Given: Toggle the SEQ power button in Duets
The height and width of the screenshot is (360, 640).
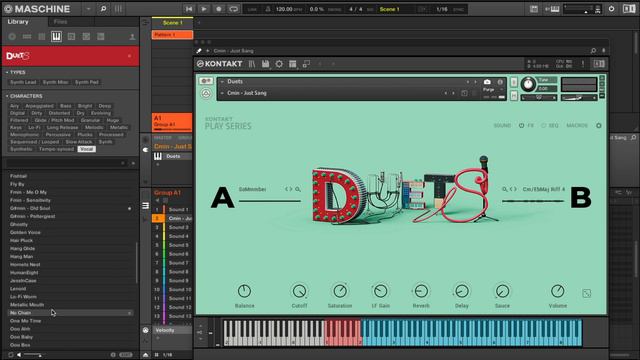Looking at the screenshot, I should 543,126.
